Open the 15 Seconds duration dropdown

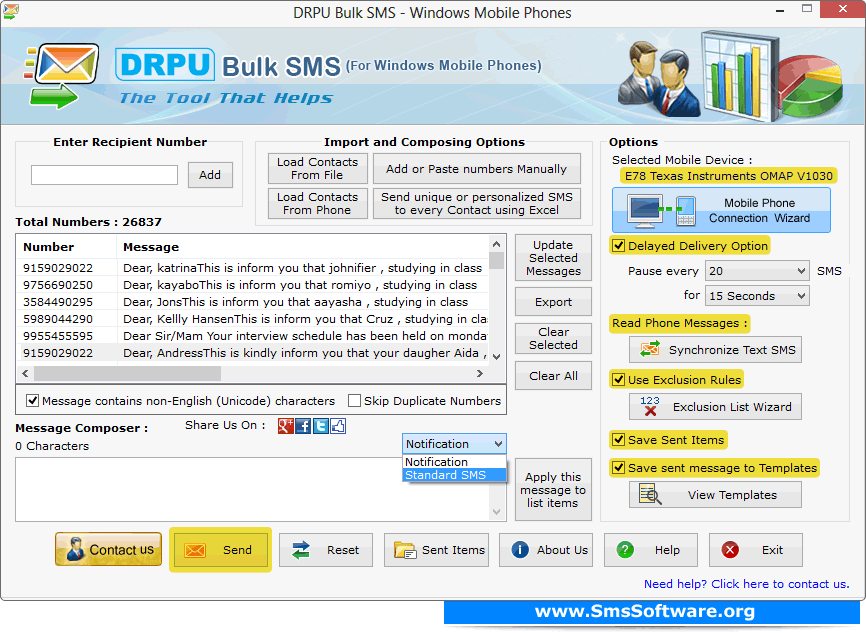[757, 296]
